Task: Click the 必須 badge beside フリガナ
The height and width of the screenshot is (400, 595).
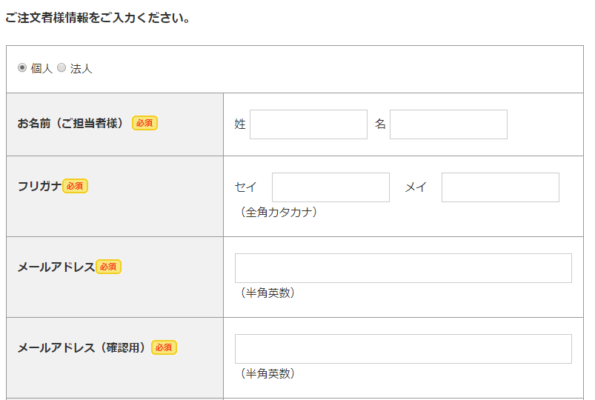Action: 75,186
